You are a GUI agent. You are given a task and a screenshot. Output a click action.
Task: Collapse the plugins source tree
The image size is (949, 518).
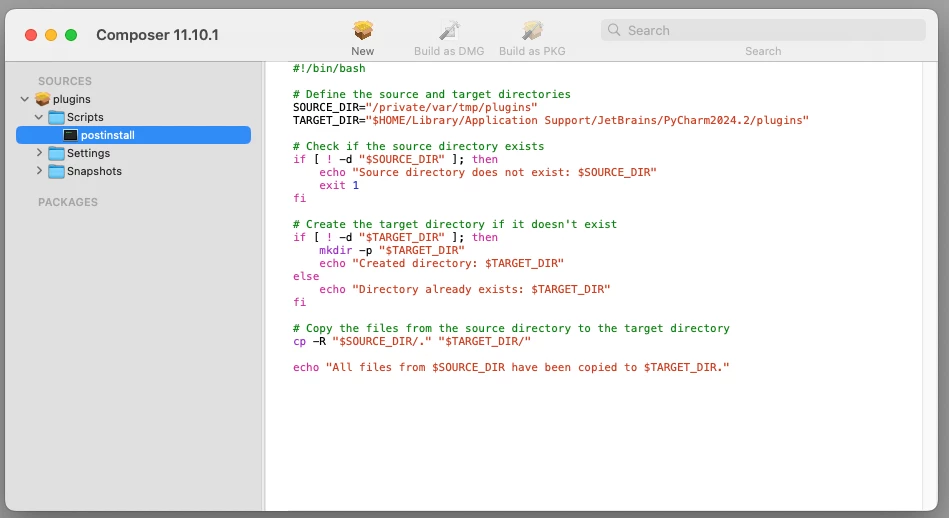click(x=25, y=99)
